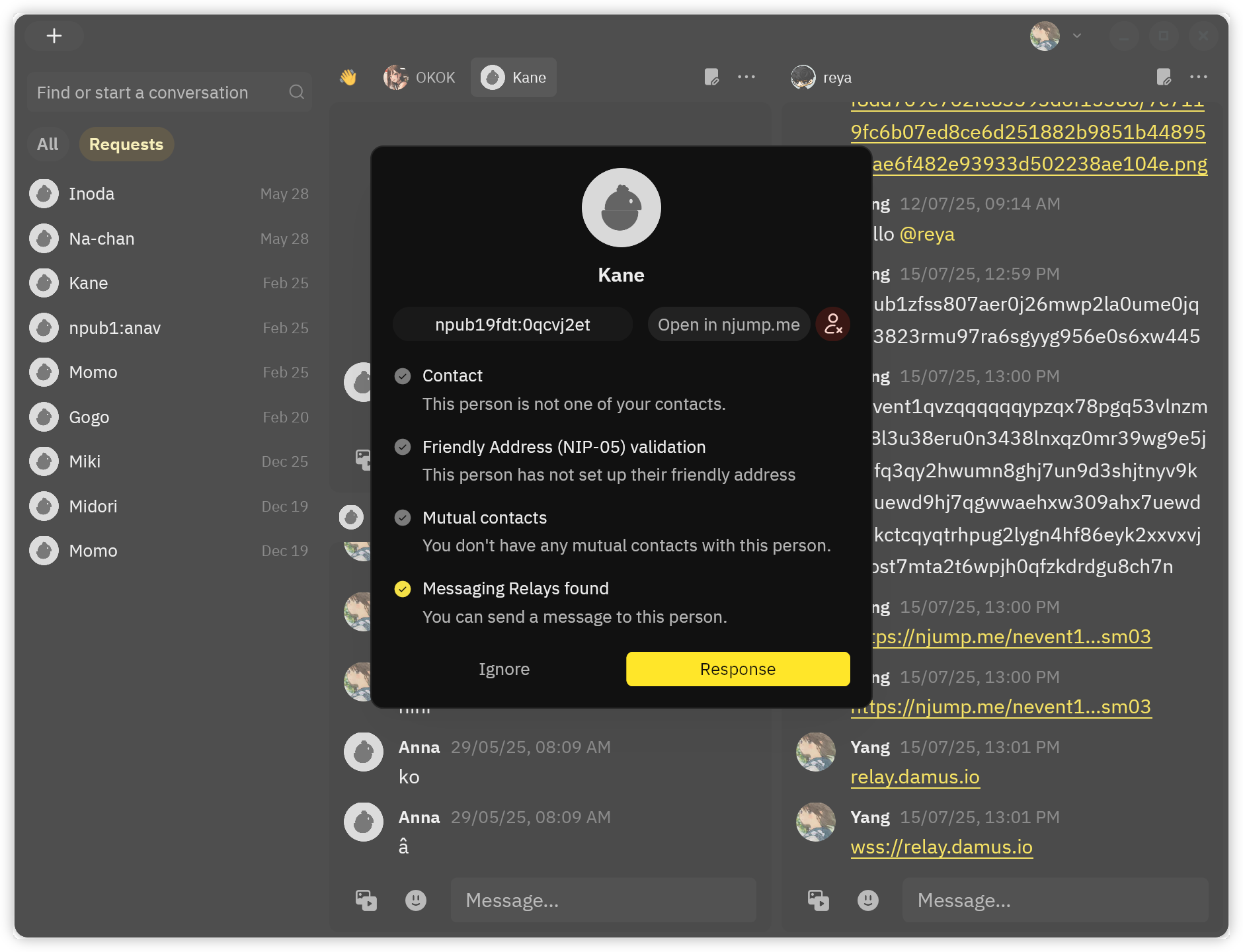
Task: Open the three-dots menu in Kane panel
Action: click(x=746, y=77)
